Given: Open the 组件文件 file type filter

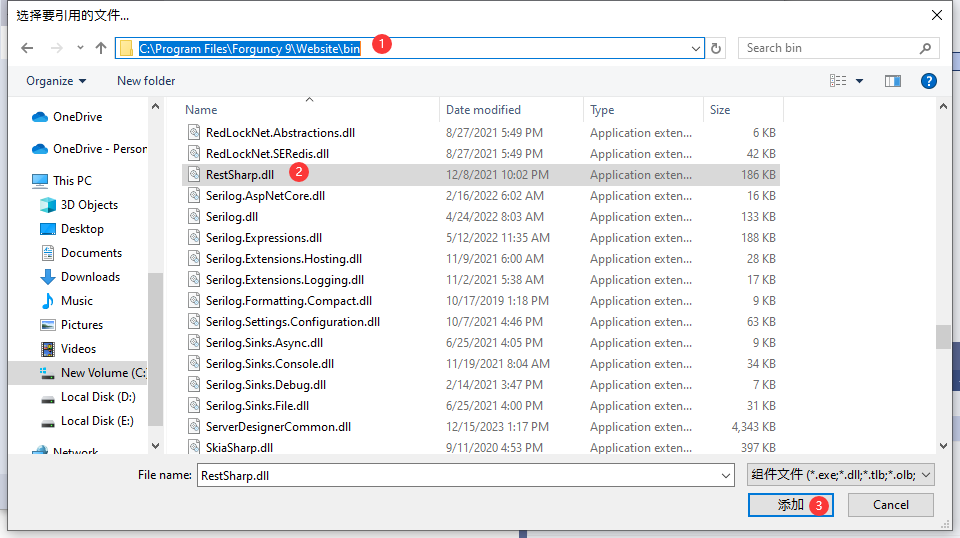Looking at the screenshot, I should coord(841,475).
